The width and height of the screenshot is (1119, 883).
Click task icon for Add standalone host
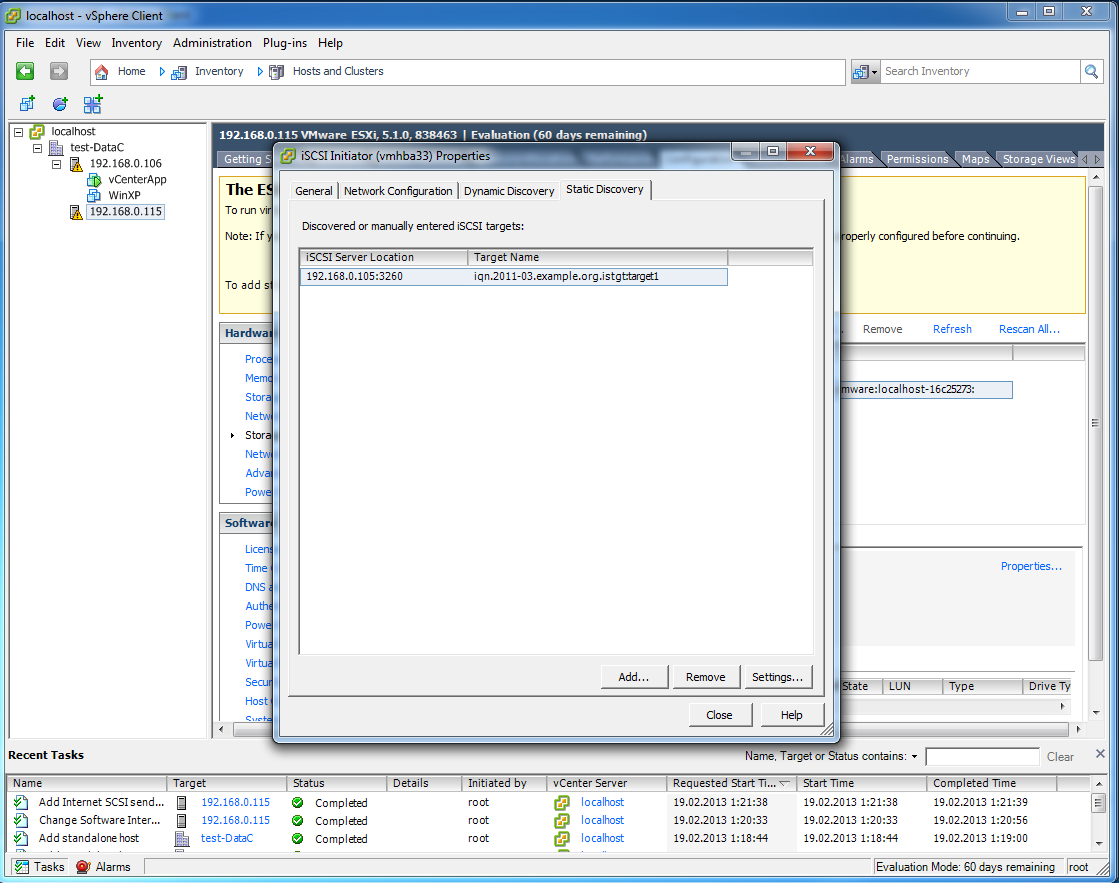21,838
